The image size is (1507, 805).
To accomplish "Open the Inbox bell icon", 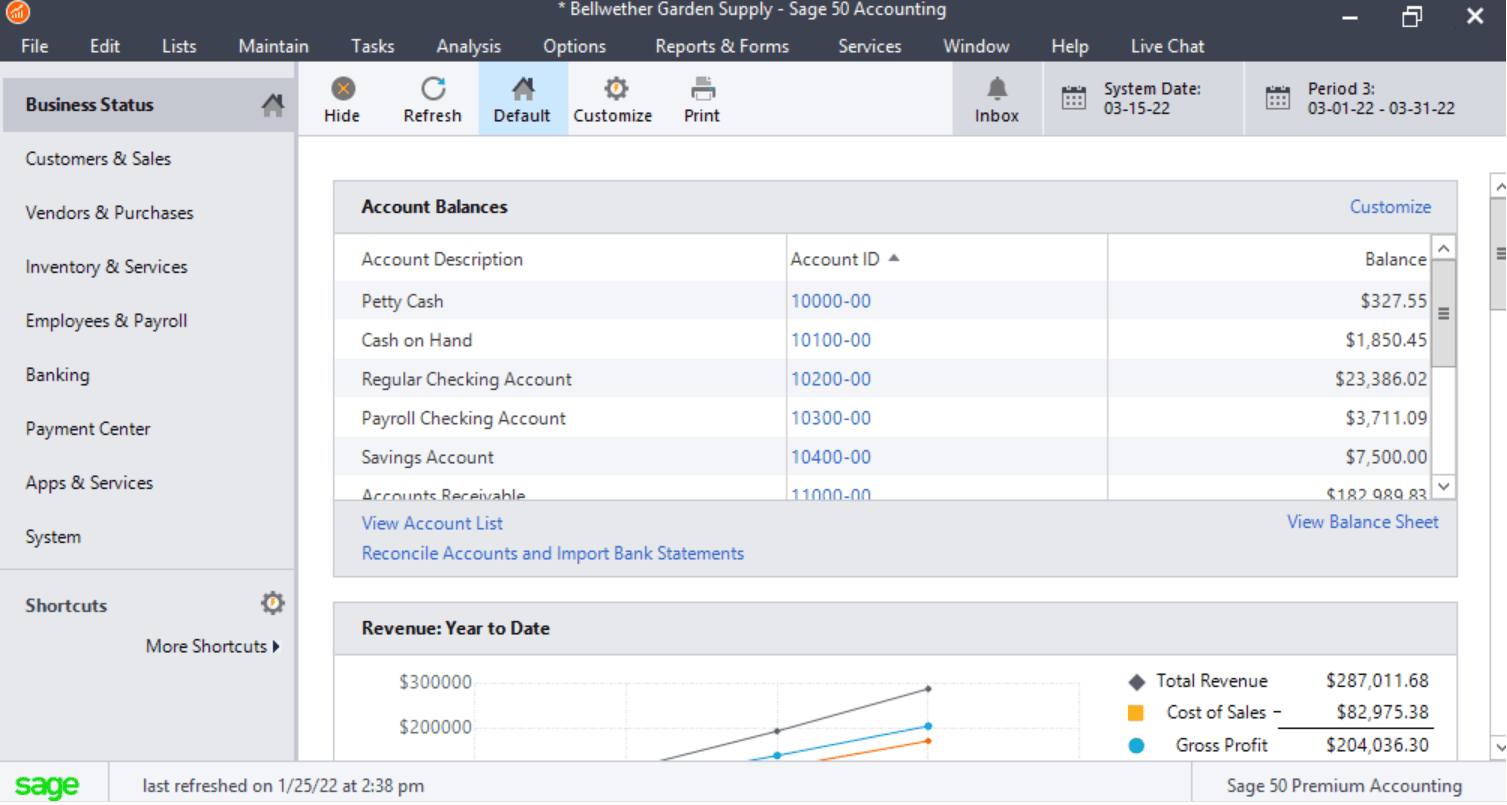I will click(x=997, y=89).
